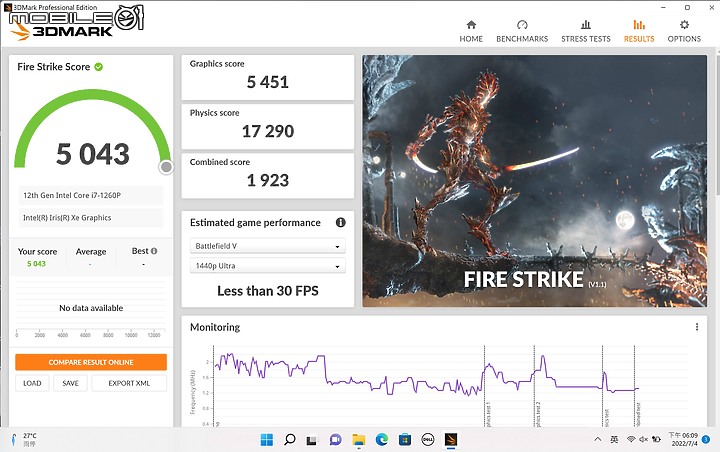Click COMPARE RESULT ONLINE button
This screenshot has height=452, width=720.
(91, 362)
